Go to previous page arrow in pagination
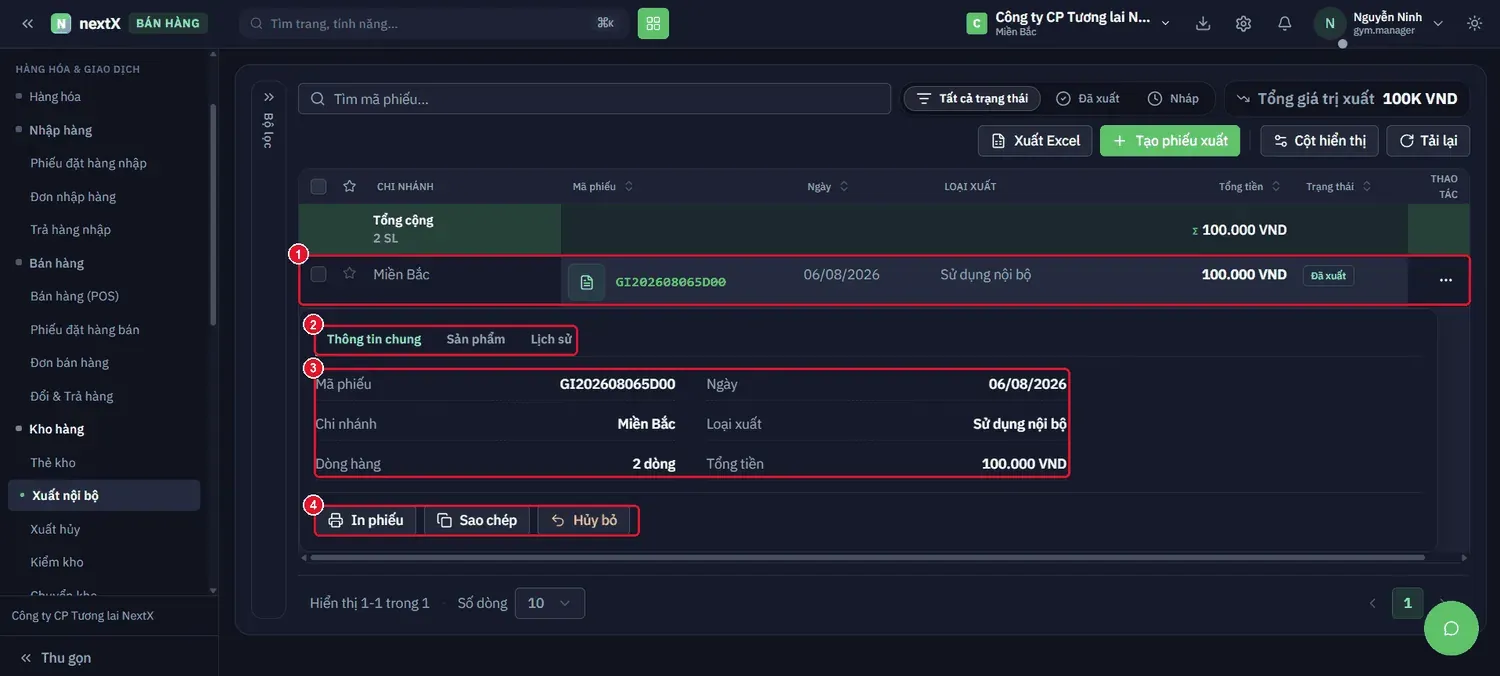1500x676 pixels. [1373, 603]
